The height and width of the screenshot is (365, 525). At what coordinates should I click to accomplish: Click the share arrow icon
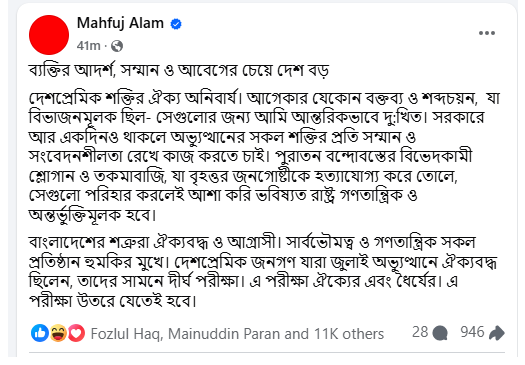(497, 333)
